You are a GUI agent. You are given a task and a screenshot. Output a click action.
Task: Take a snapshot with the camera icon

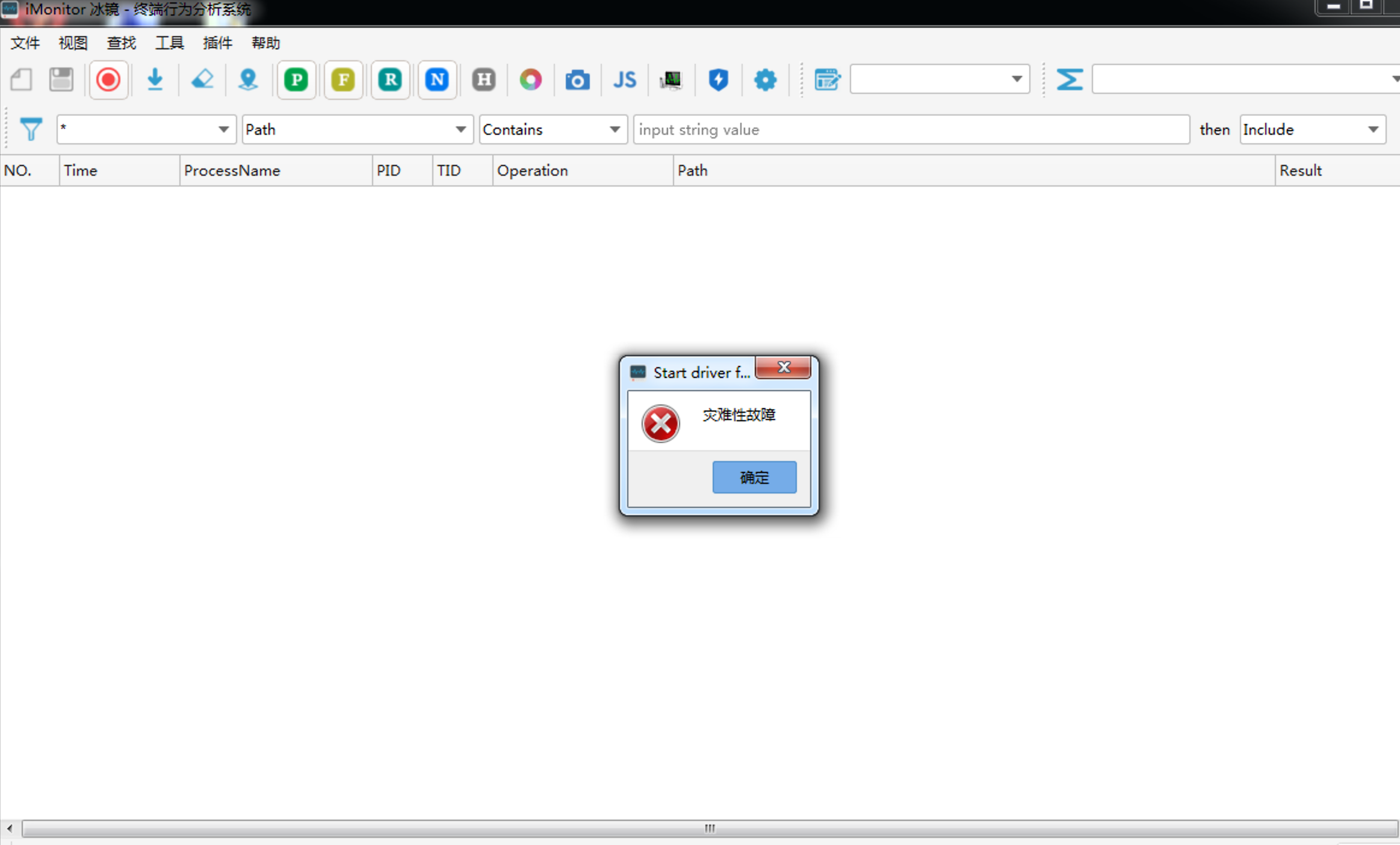[x=576, y=79]
